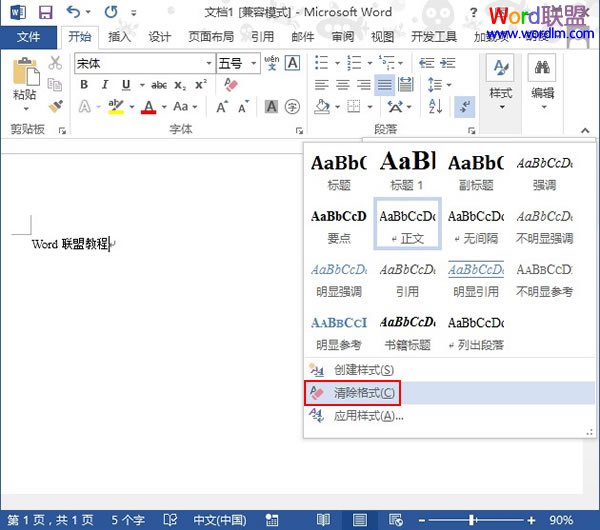Choose 应用样式(A)... menu entry
This screenshot has height=530, width=600.
click(x=450, y=416)
